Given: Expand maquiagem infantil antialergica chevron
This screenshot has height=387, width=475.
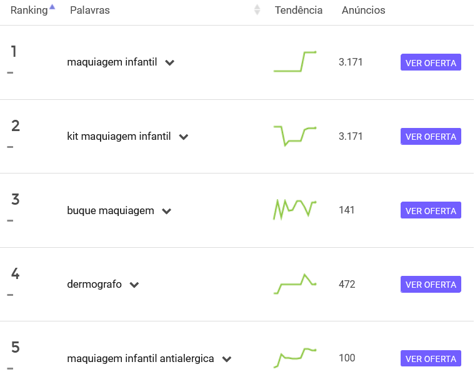Looking at the screenshot, I should [x=227, y=359].
